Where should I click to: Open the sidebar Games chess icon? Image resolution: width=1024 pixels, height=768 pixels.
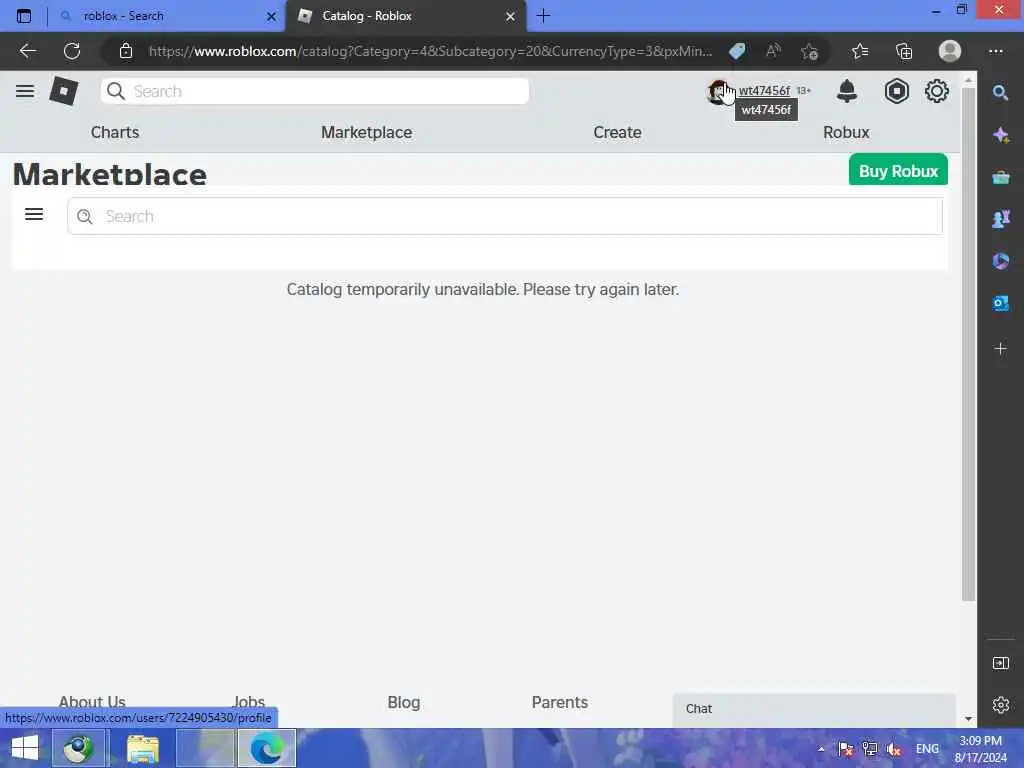pyautogui.click(x=1000, y=219)
